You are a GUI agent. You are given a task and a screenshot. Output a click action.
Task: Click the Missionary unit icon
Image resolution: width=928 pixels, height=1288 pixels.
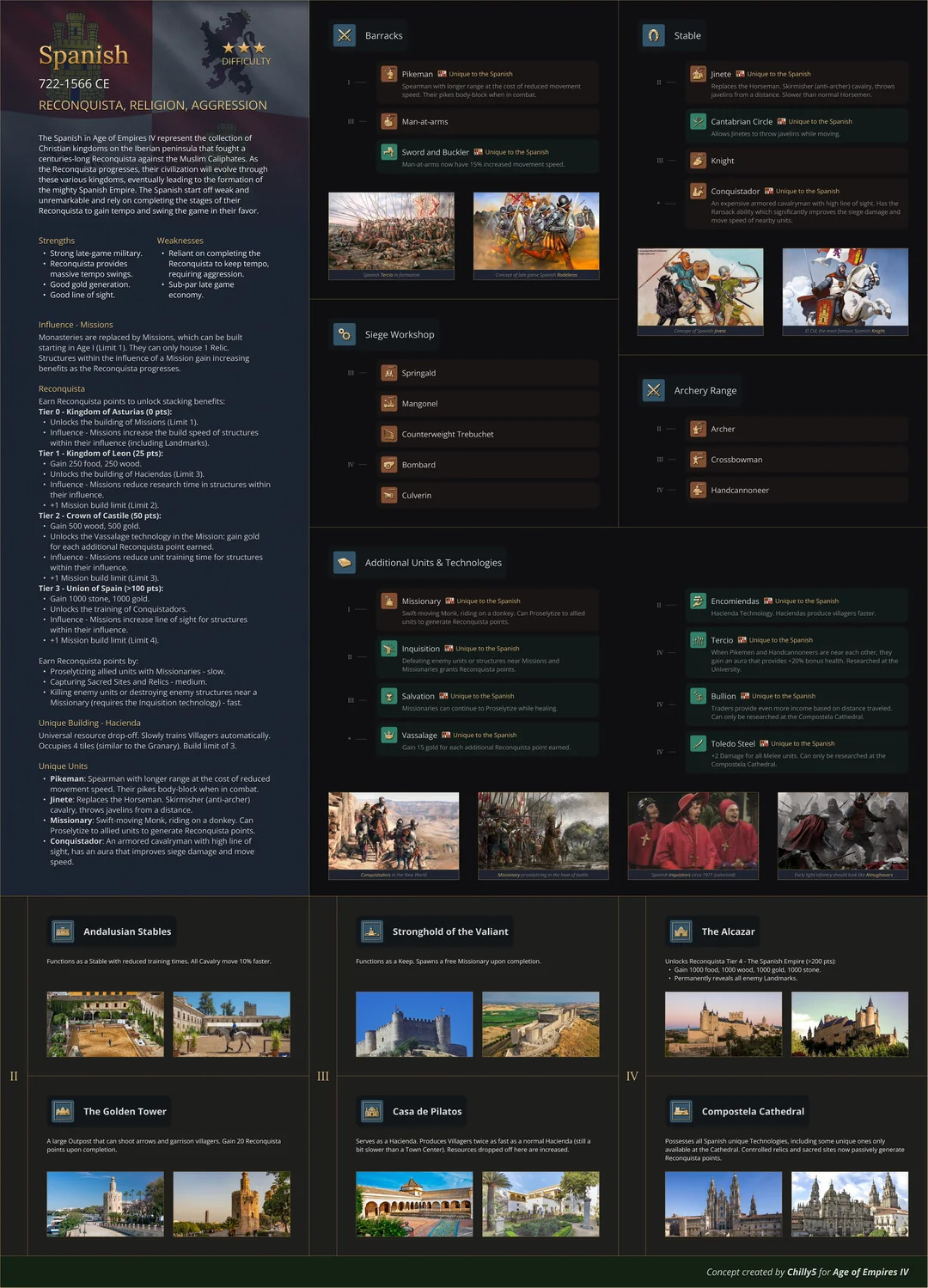[x=389, y=601]
